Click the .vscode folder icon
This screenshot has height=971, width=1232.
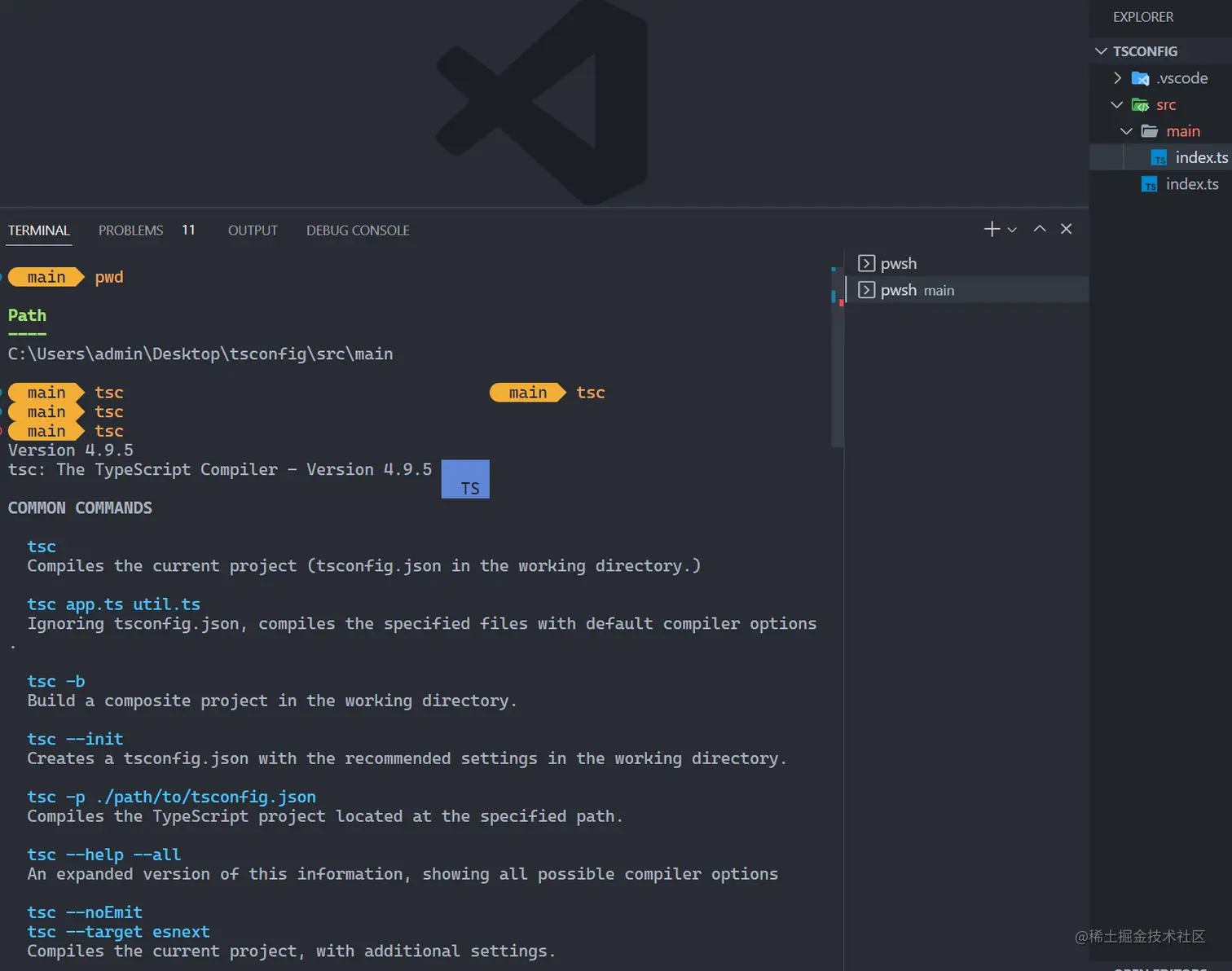tap(1141, 78)
